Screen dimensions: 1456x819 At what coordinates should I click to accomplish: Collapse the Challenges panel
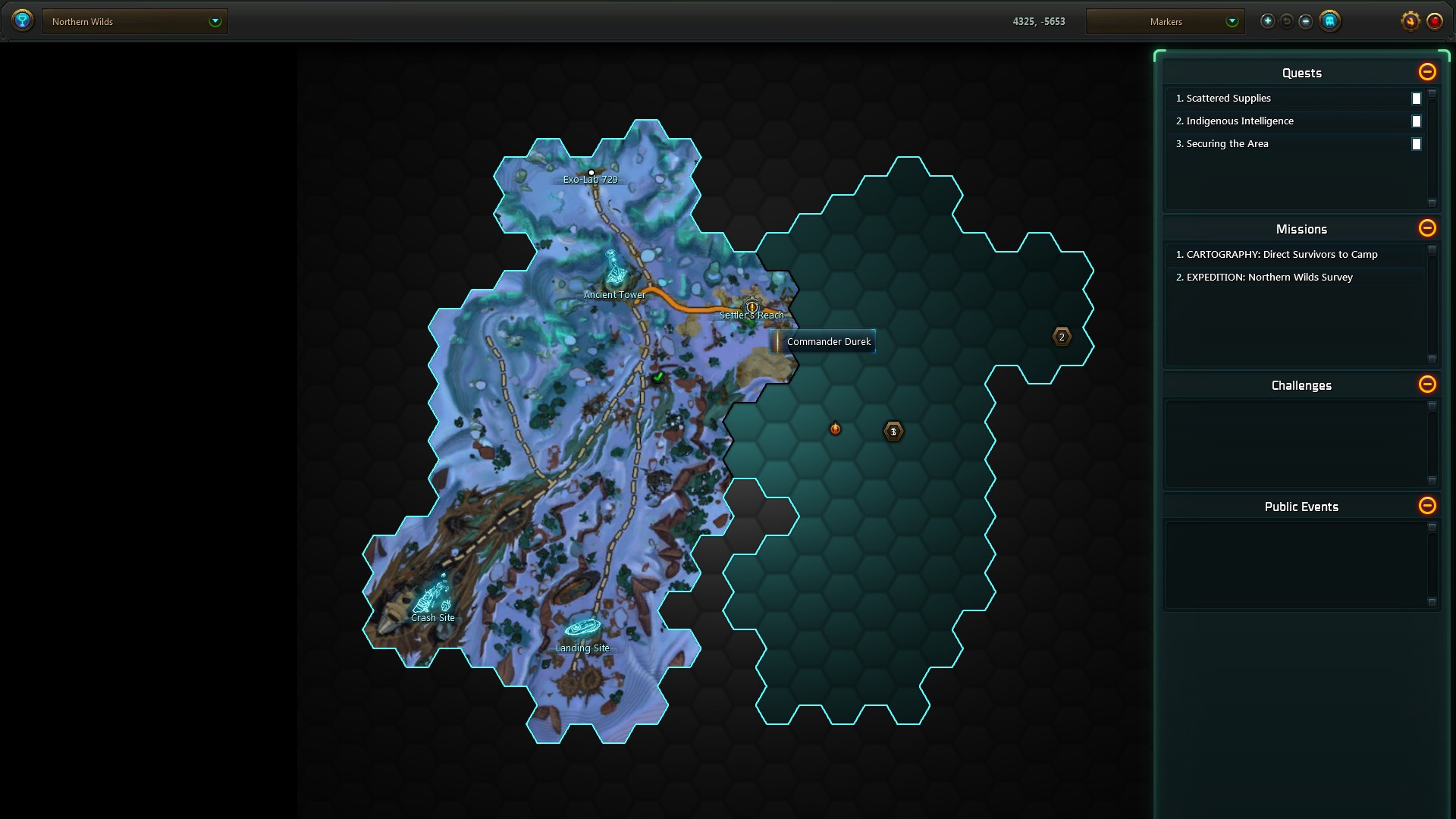(1427, 384)
